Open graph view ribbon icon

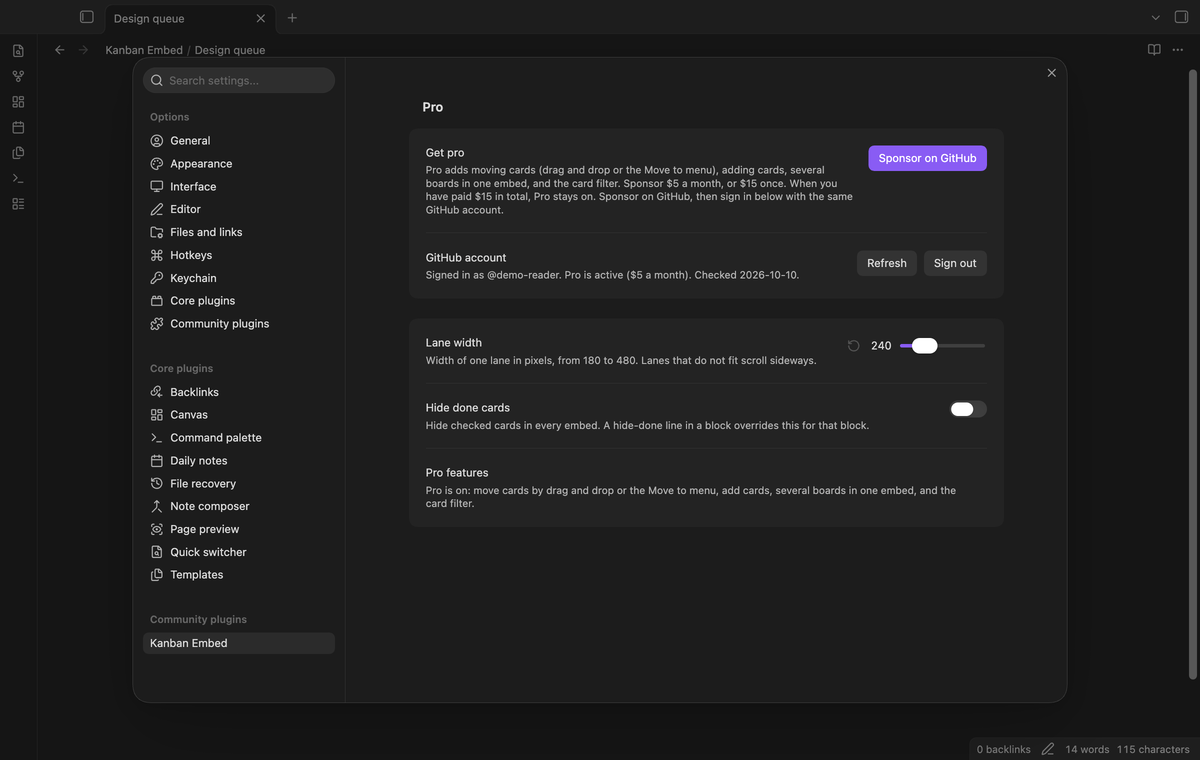tap(18, 76)
